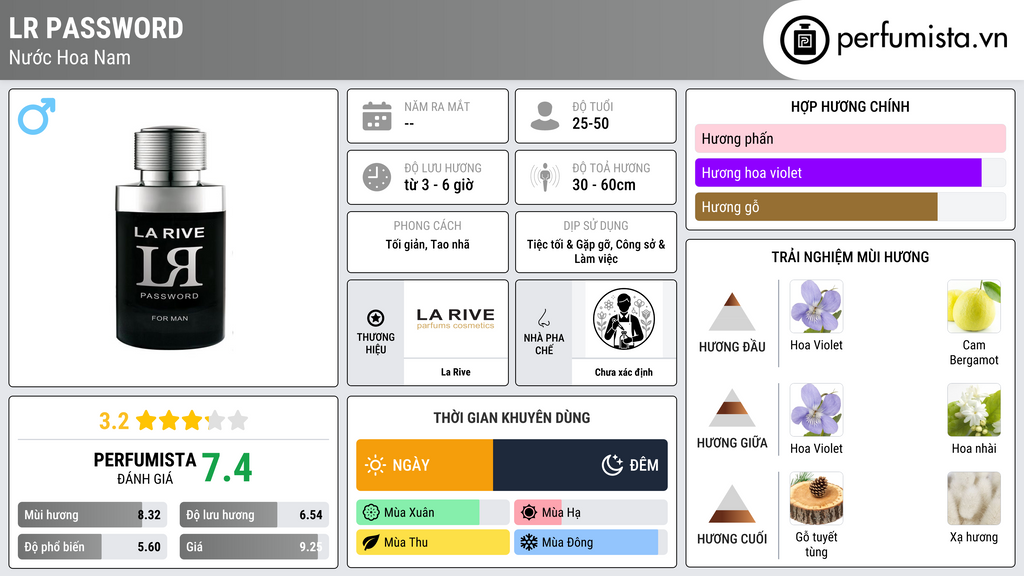Screen dimensions: 1024x576
Task: Select the dark Đêm time segment
Action: tap(581, 465)
